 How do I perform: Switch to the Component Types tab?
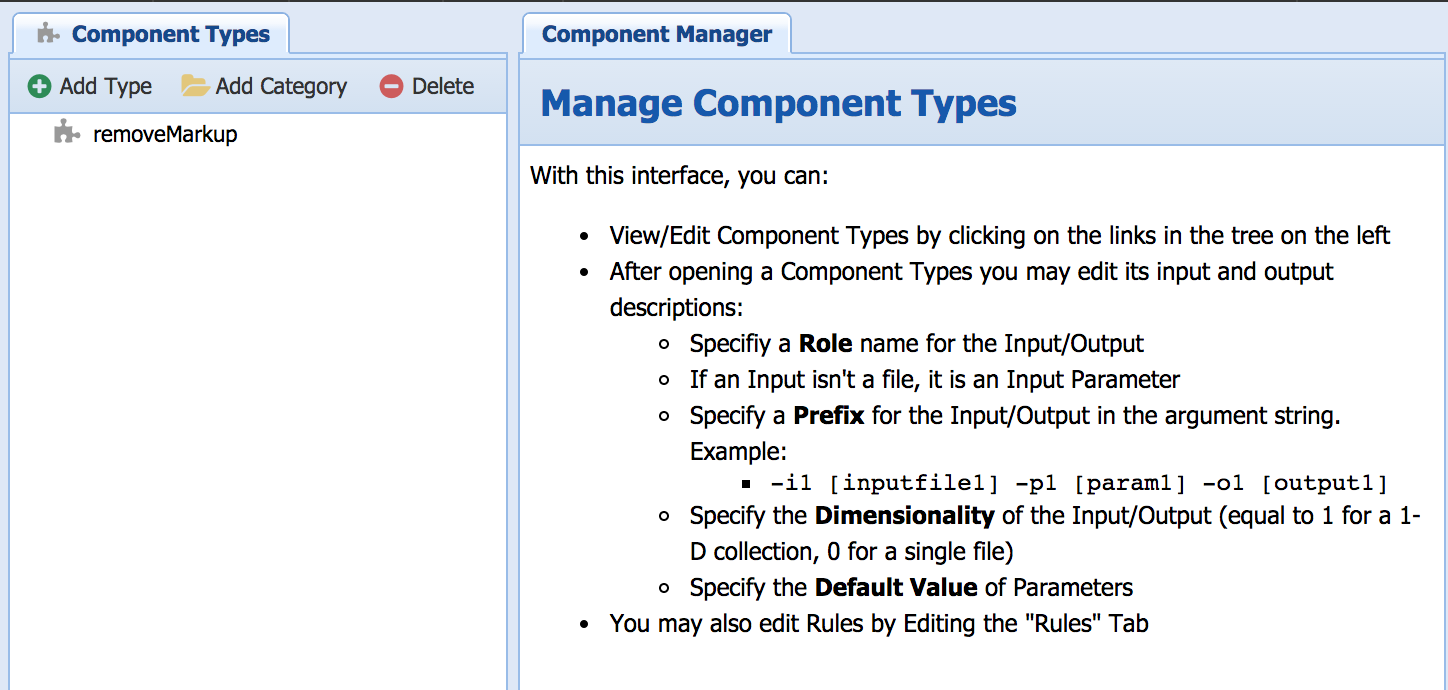pyautogui.click(x=170, y=34)
